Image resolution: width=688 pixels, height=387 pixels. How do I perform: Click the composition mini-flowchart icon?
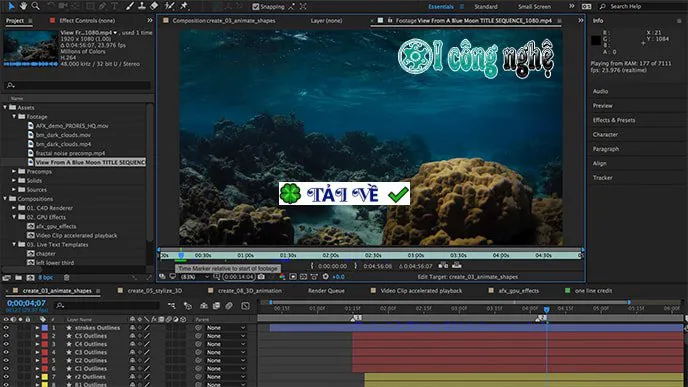tap(172, 305)
